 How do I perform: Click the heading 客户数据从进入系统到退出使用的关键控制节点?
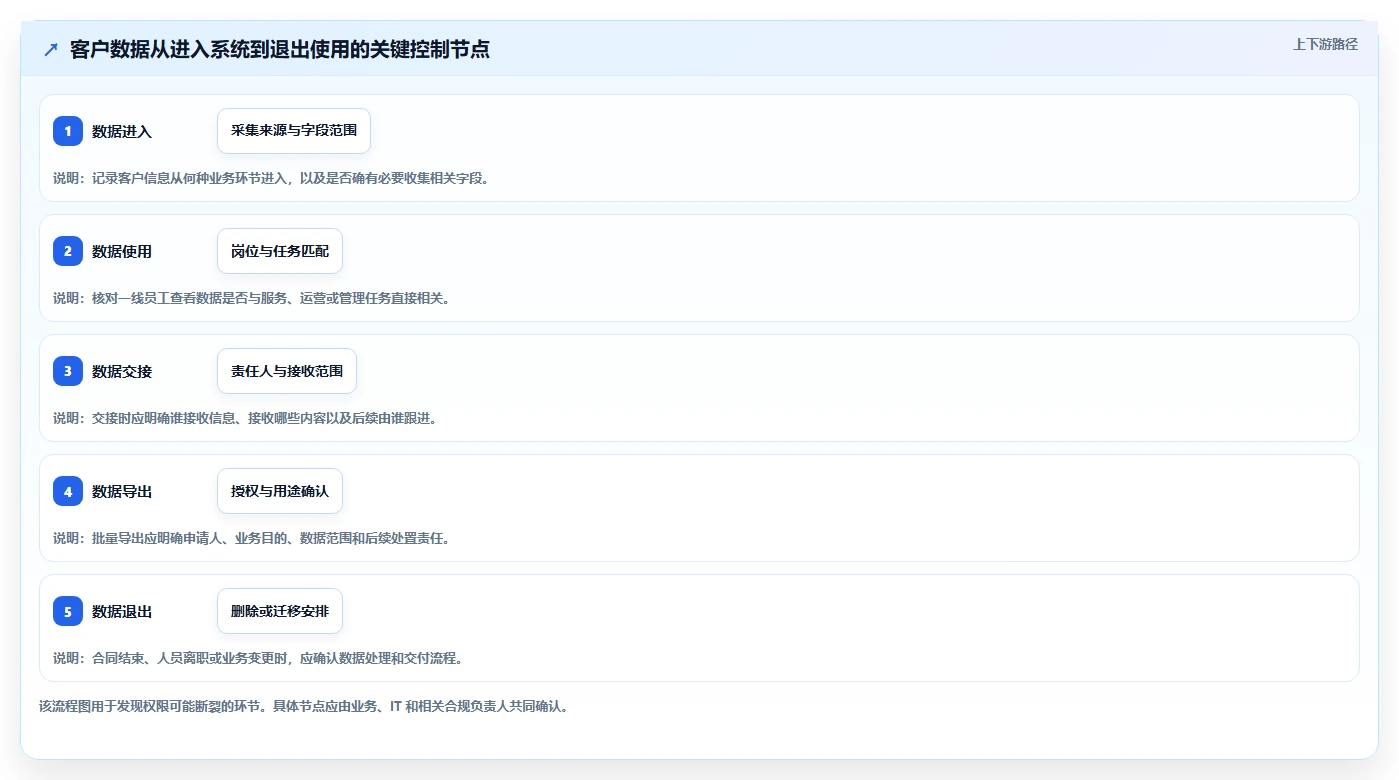pos(280,49)
